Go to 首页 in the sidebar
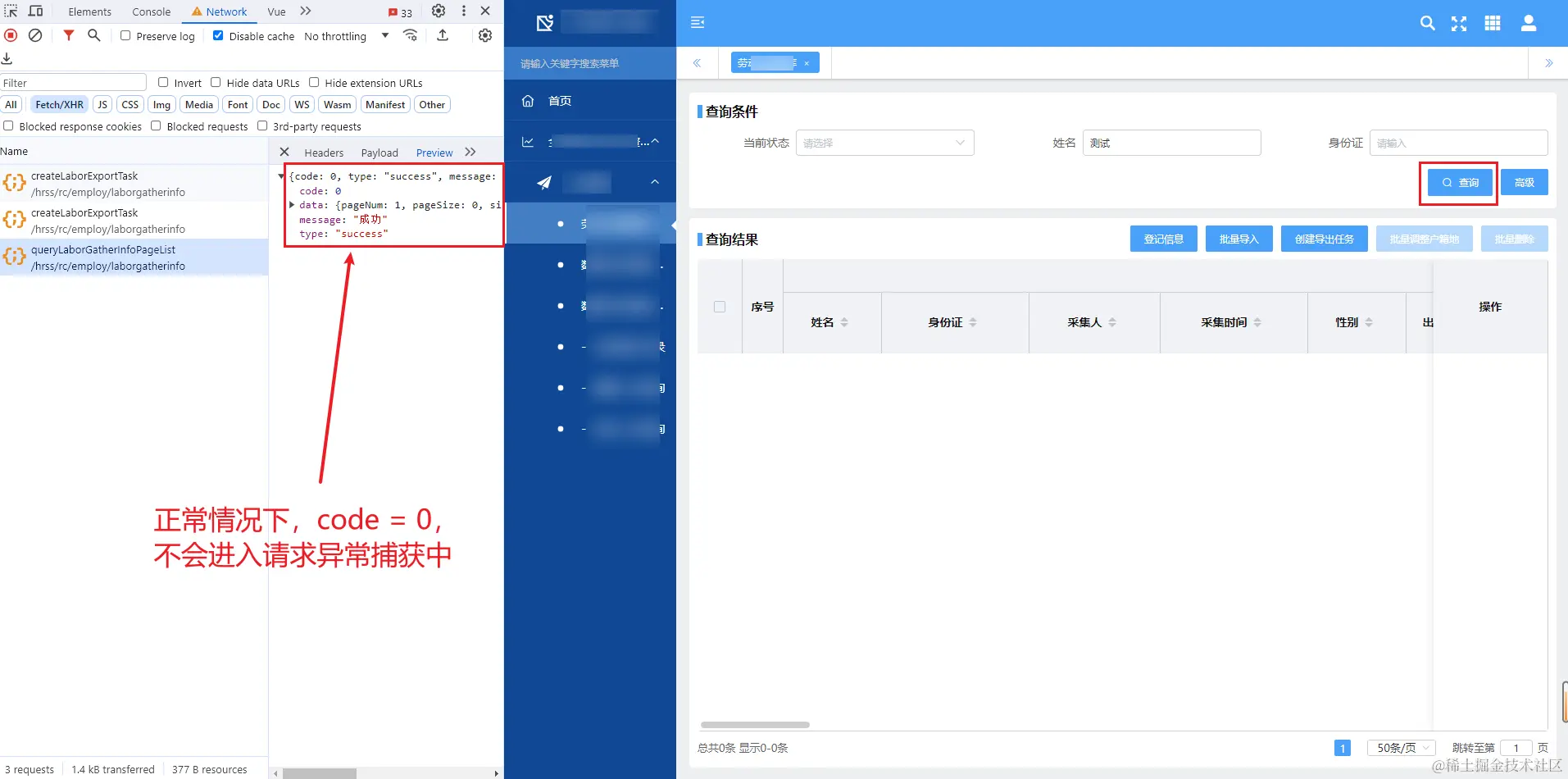 pyautogui.click(x=590, y=101)
